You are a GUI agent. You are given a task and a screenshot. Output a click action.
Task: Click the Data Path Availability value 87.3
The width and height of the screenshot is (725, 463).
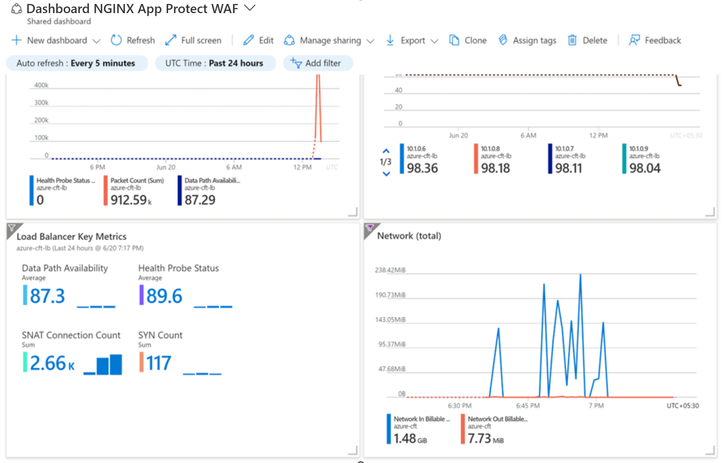point(47,296)
